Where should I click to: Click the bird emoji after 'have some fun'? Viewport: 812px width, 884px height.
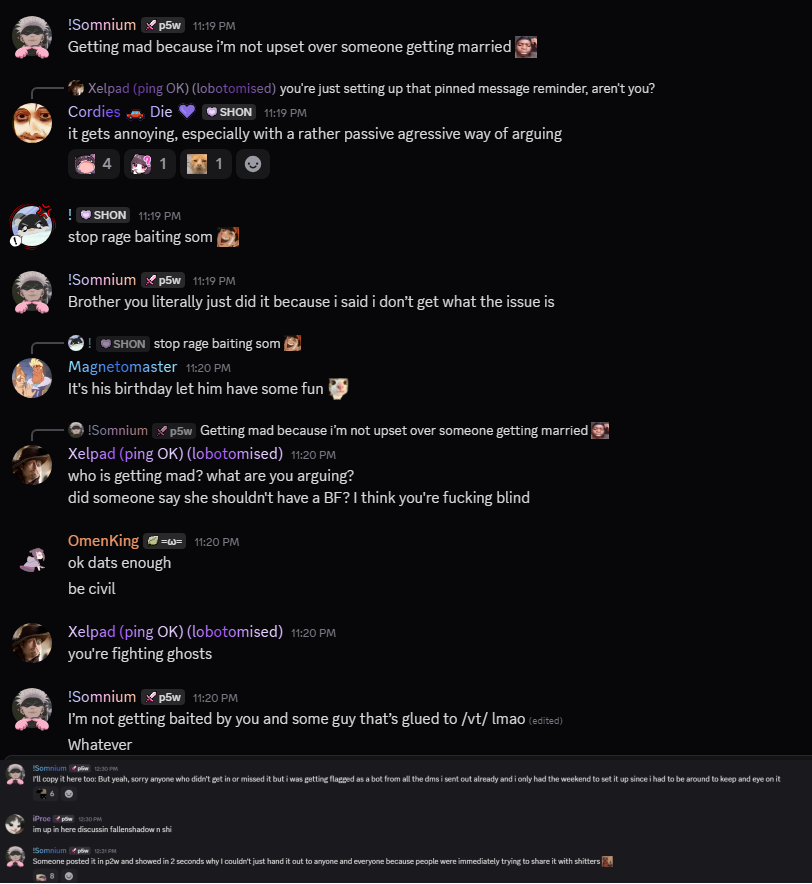click(338, 388)
